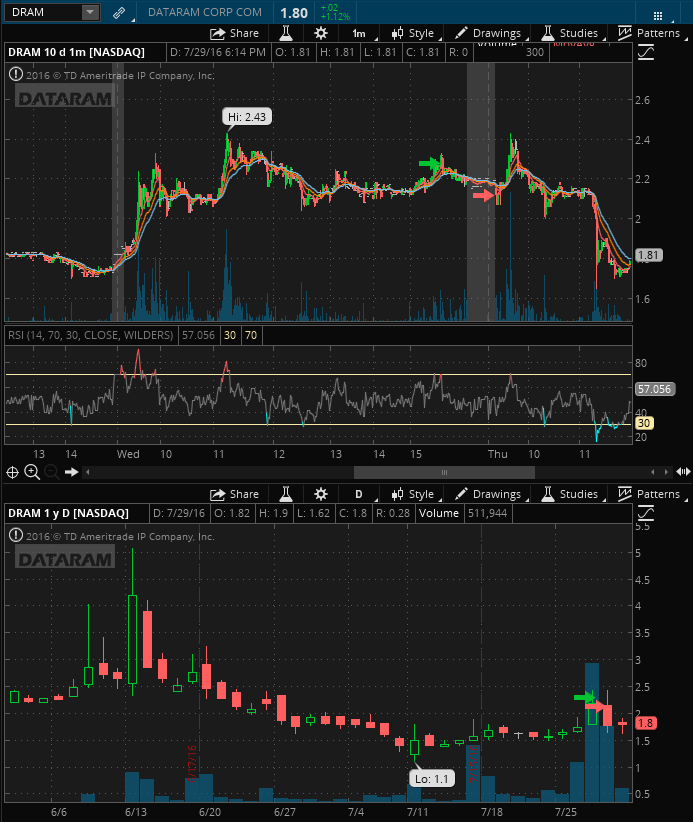The width and height of the screenshot is (693, 822).
Task: Click the DRAM 10 d 1m [NASDAQ] title
Action: 76,52
